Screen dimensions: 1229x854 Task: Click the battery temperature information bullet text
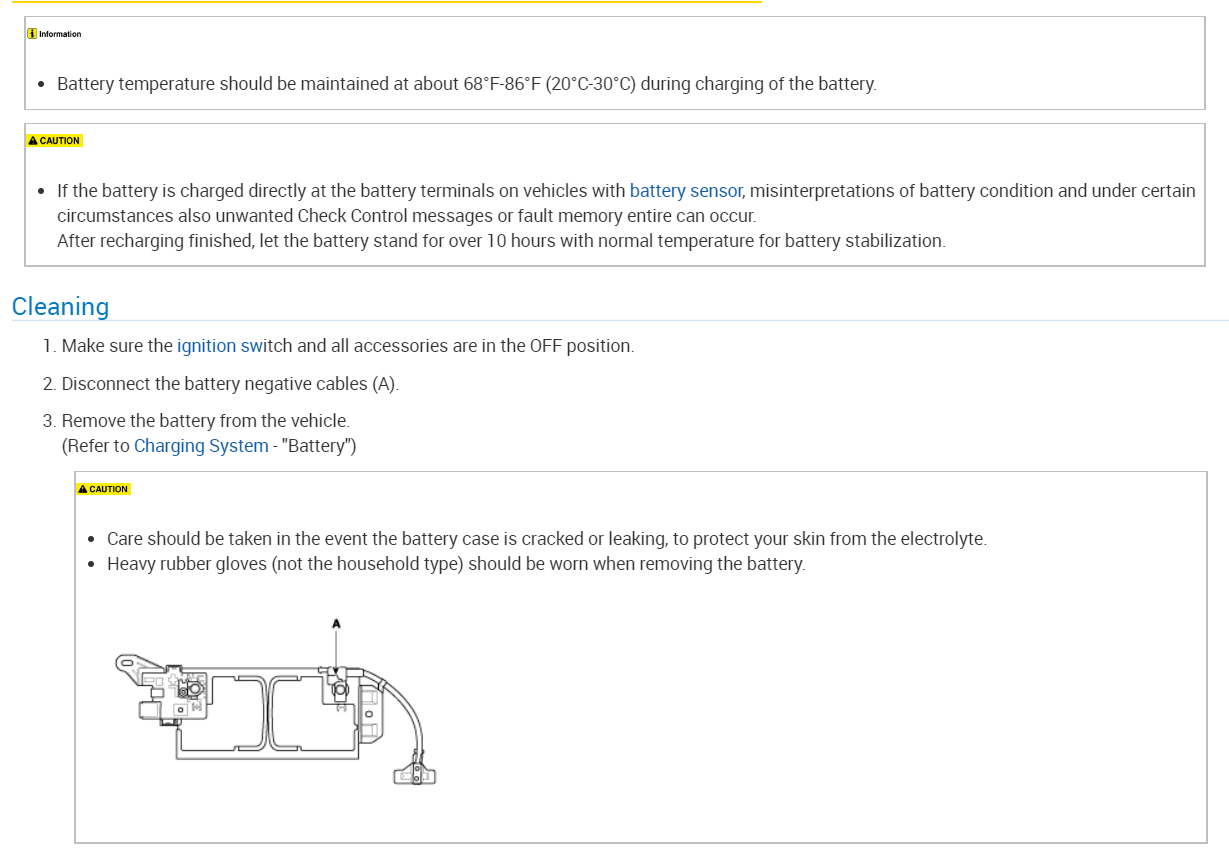coord(466,84)
